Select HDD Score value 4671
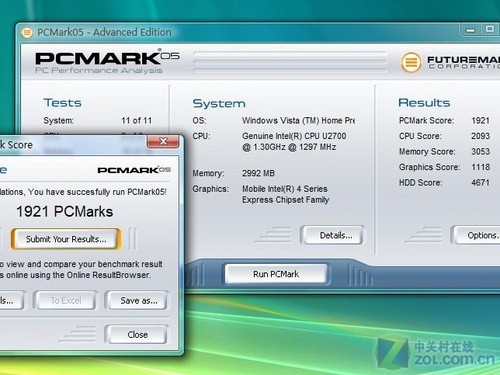This screenshot has width=500, height=375. tap(480, 182)
